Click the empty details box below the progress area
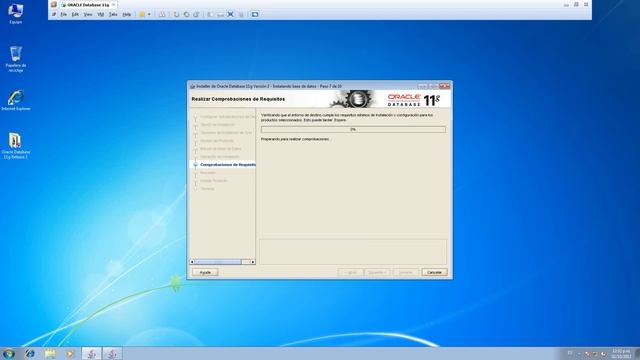Image resolution: width=640 pixels, height=360 pixels. point(353,252)
